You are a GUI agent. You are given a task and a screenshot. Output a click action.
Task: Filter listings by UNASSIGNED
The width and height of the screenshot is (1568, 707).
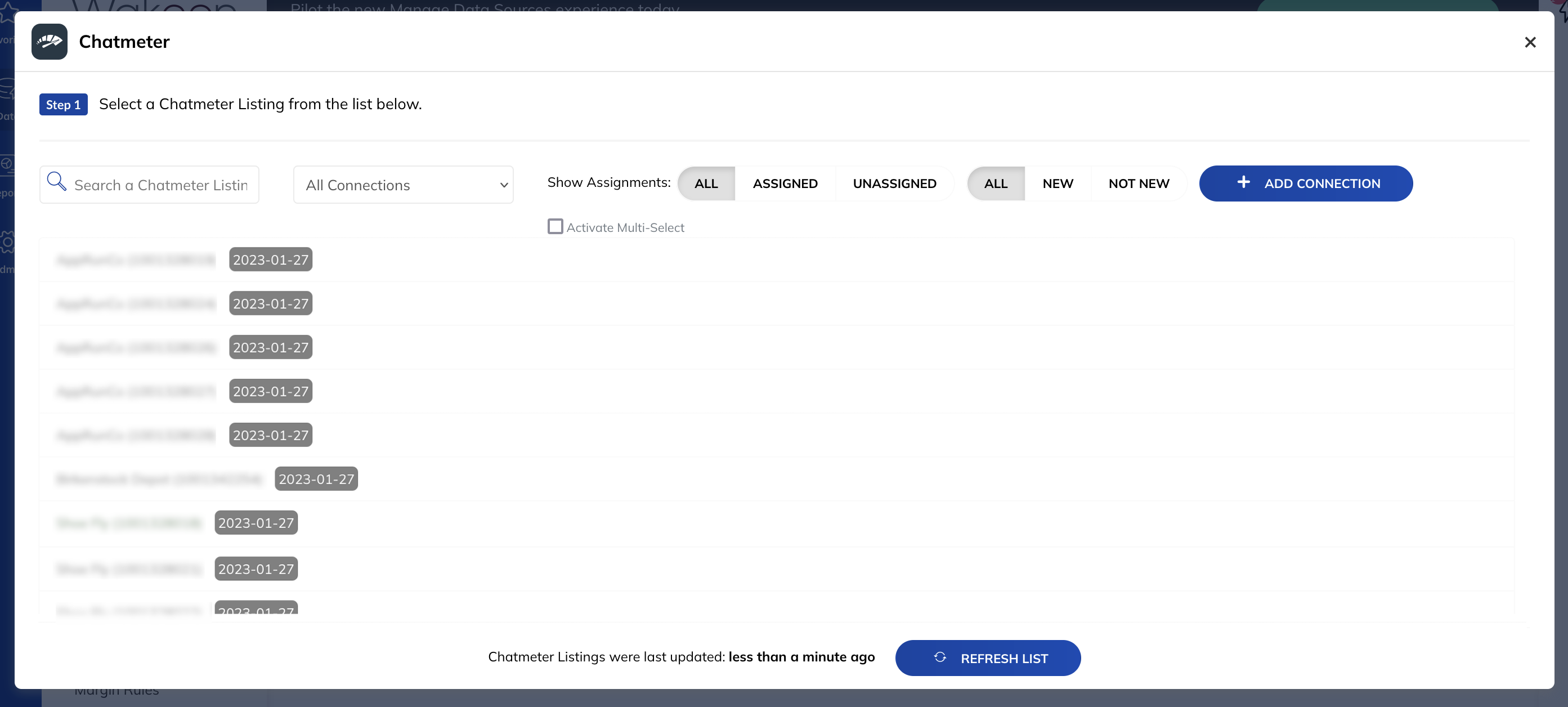(894, 184)
